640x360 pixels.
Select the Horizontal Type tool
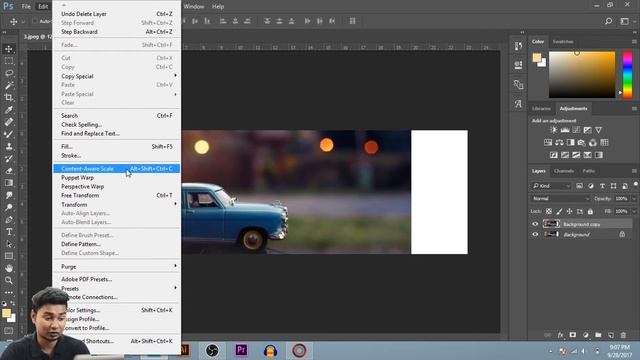[9, 232]
